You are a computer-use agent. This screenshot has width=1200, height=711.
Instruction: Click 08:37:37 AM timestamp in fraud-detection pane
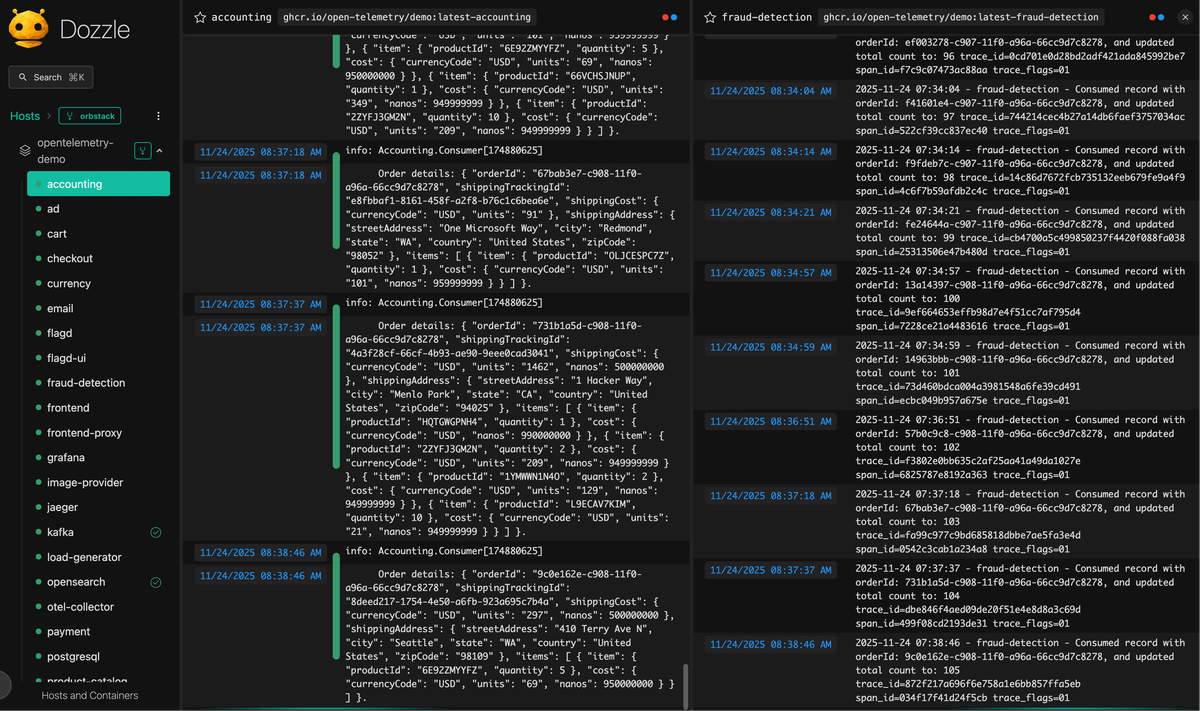coord(770,570)
